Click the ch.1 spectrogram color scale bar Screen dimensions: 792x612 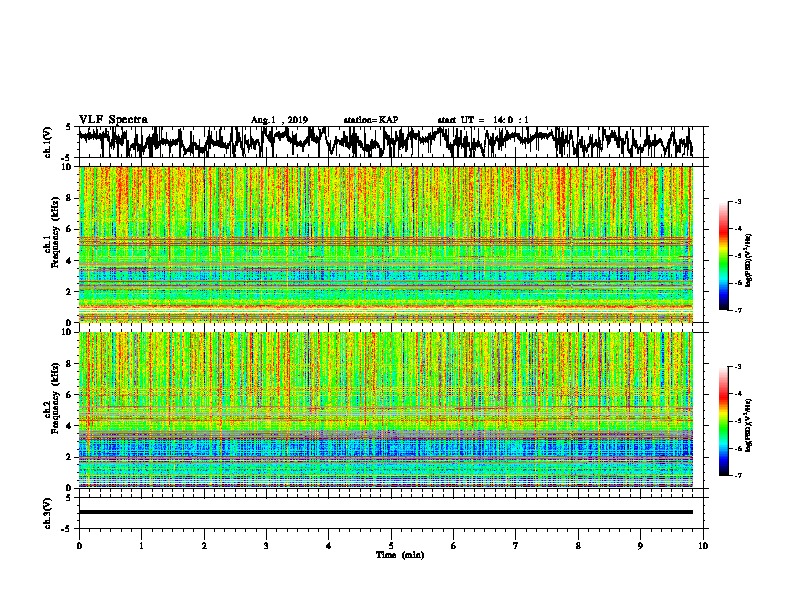tap(723, 256)
